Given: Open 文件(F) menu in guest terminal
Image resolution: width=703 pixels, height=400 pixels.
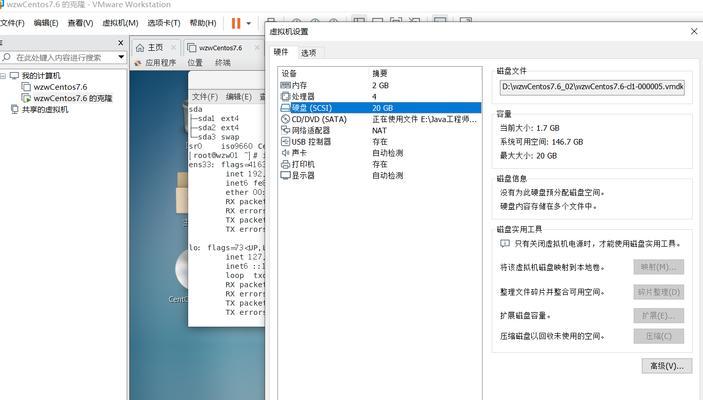Looking at the screenshot, I should 205,97.
